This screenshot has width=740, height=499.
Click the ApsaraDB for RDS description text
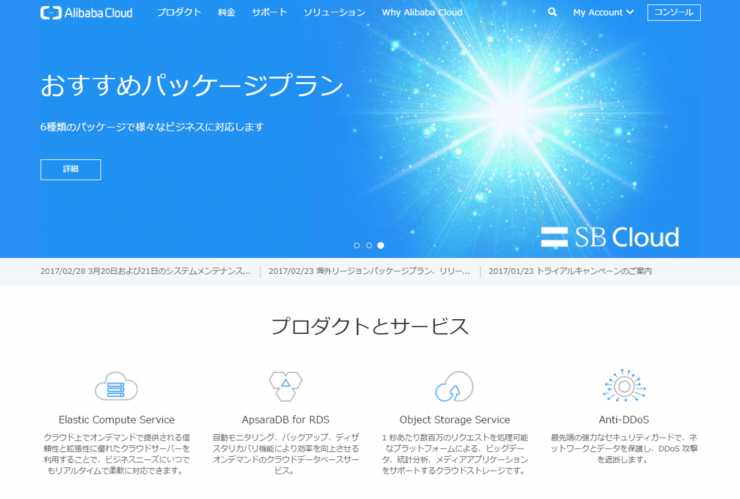click(x=286, y=454)
